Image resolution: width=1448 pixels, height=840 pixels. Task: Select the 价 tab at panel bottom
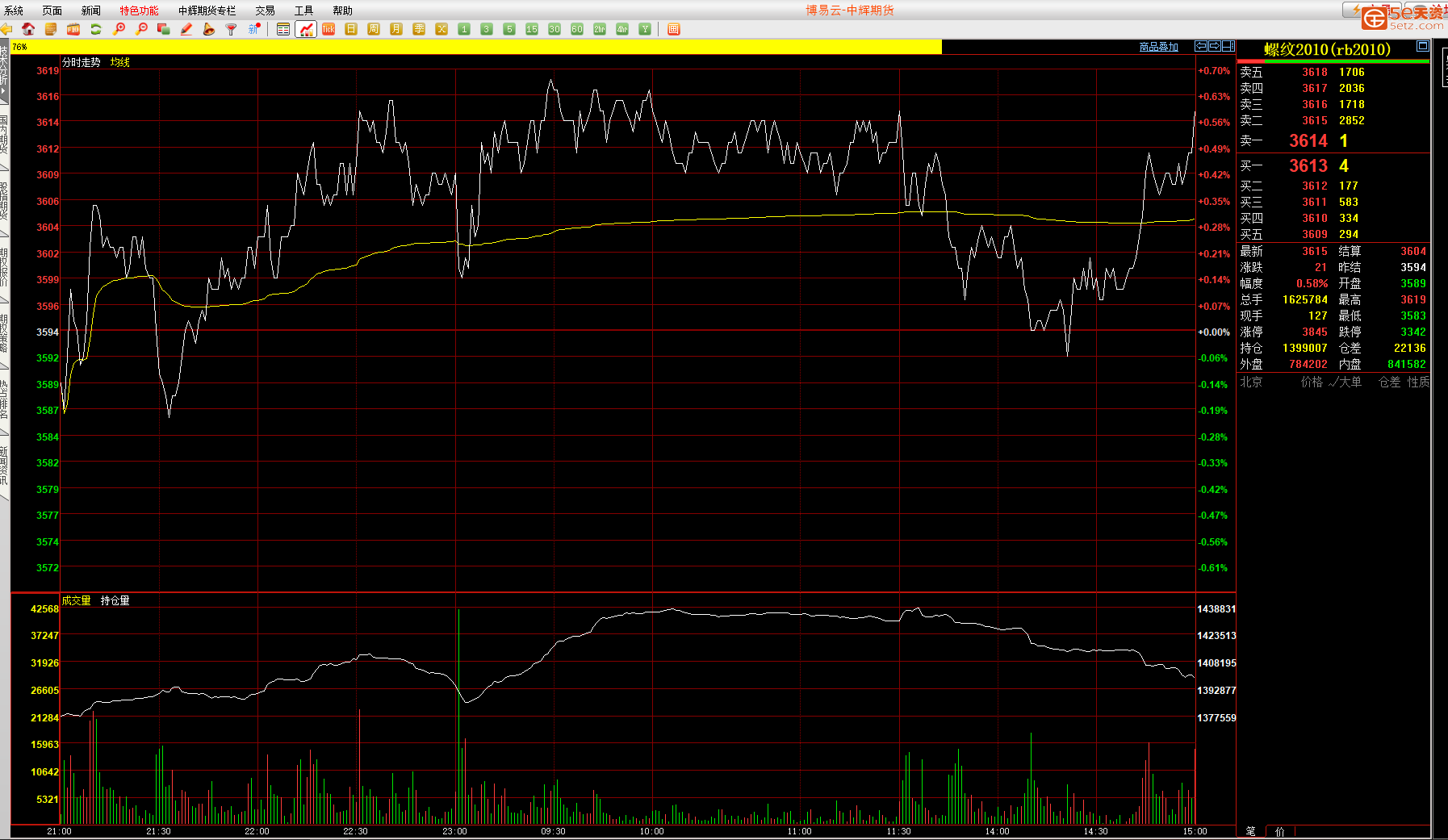[x=1280, y=831]
